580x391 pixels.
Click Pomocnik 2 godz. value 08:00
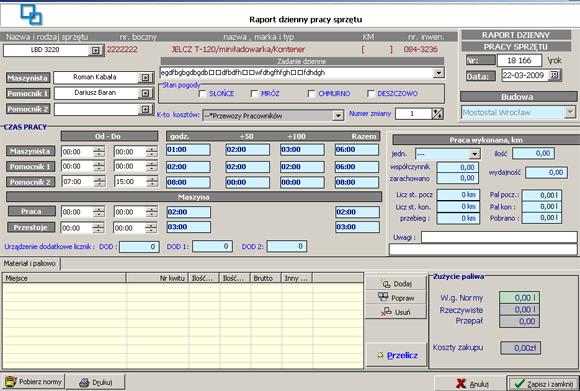[188, 182]
